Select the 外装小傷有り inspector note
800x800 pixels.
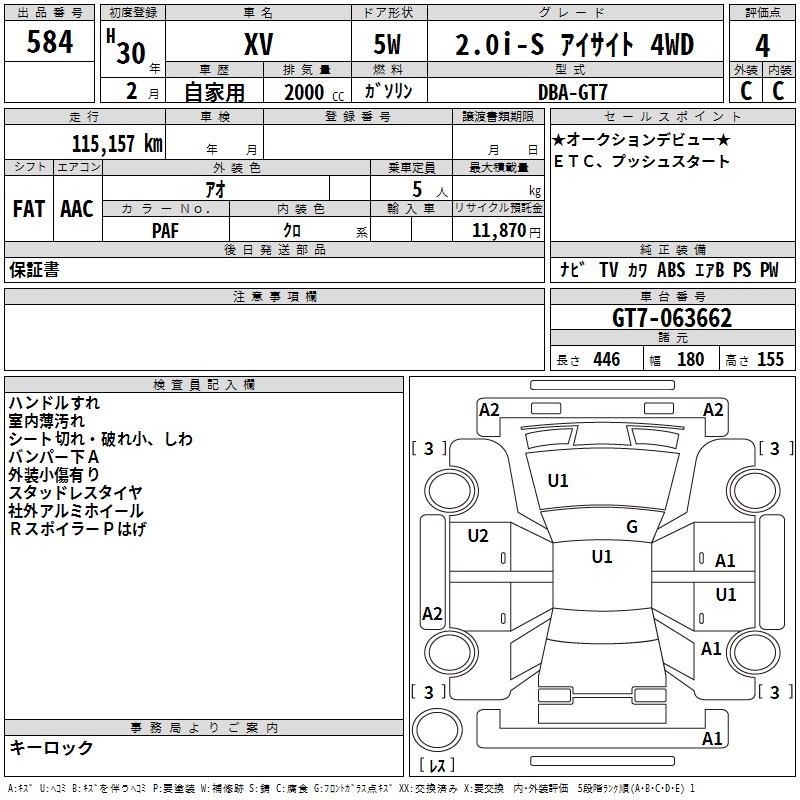point(54,474)
